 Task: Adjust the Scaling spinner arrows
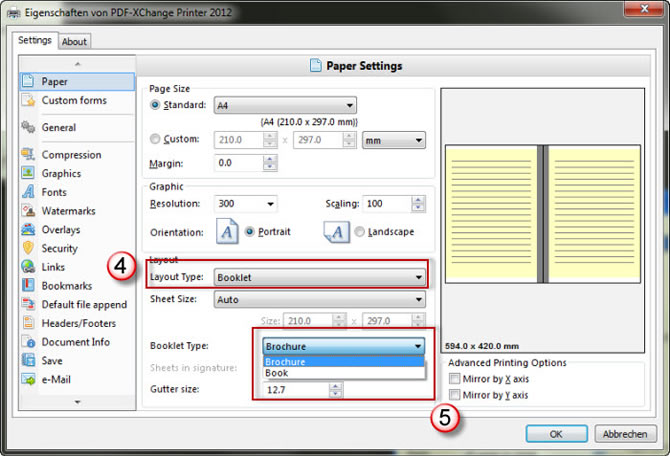point(418,204)
